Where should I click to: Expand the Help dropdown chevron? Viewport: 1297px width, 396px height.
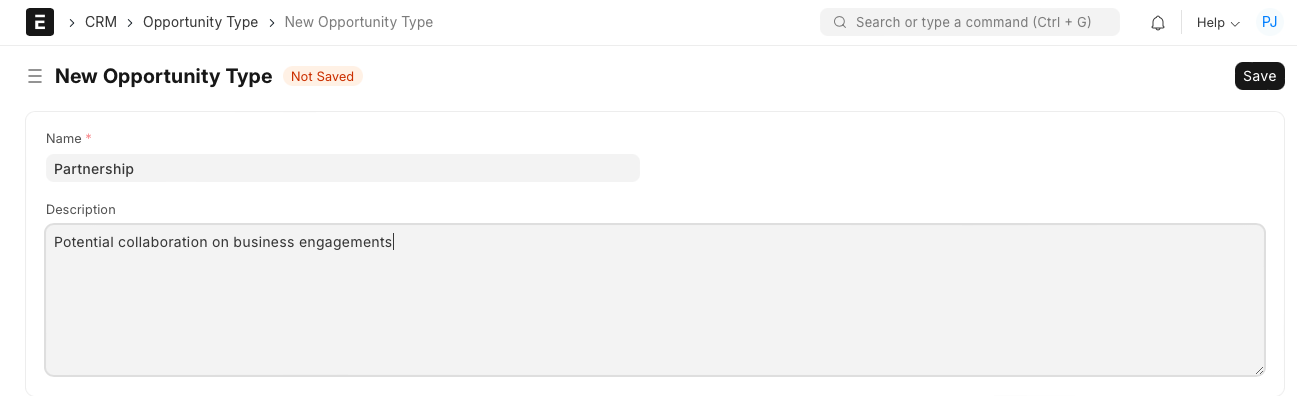(x=1235, y=23)
